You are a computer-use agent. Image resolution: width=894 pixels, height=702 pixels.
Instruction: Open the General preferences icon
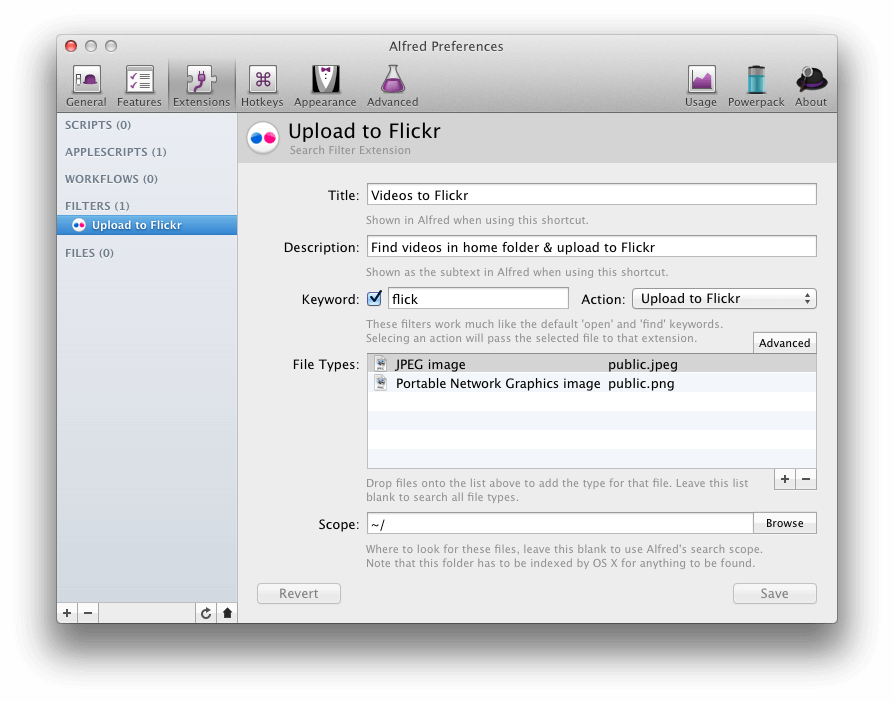(x=86, y=84)
